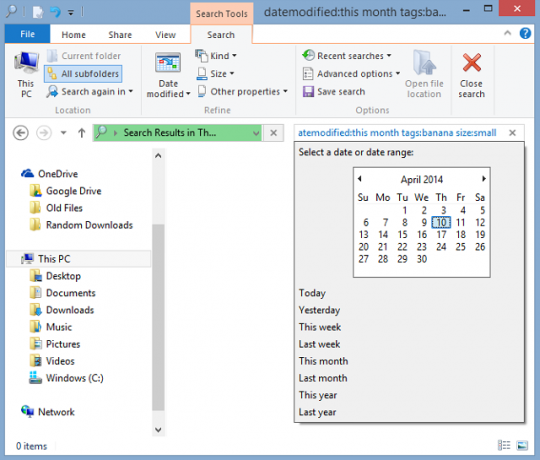Expand the Kind filter dropdown

[216, 56]
